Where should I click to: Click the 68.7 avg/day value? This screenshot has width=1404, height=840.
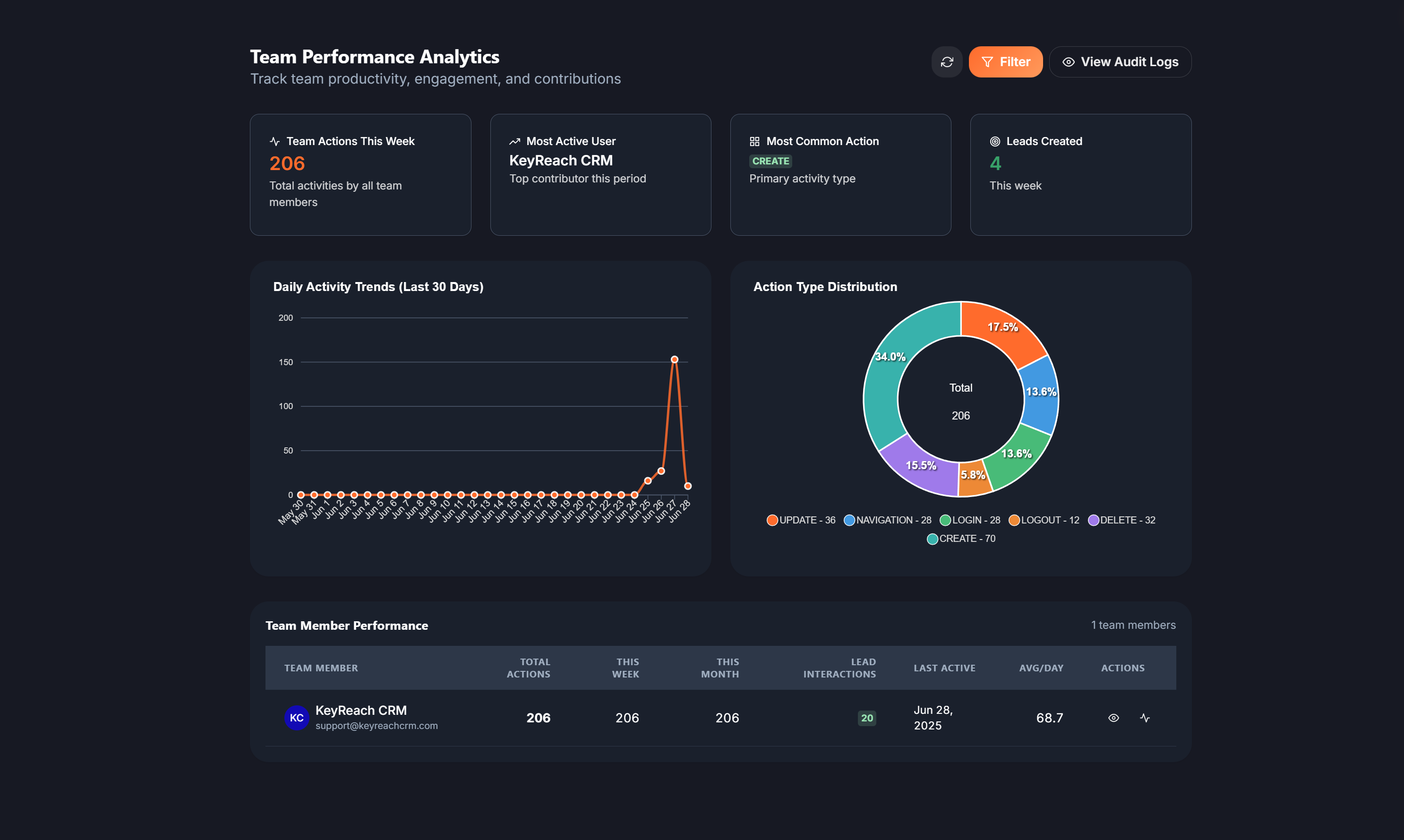tap(1050, 718)
